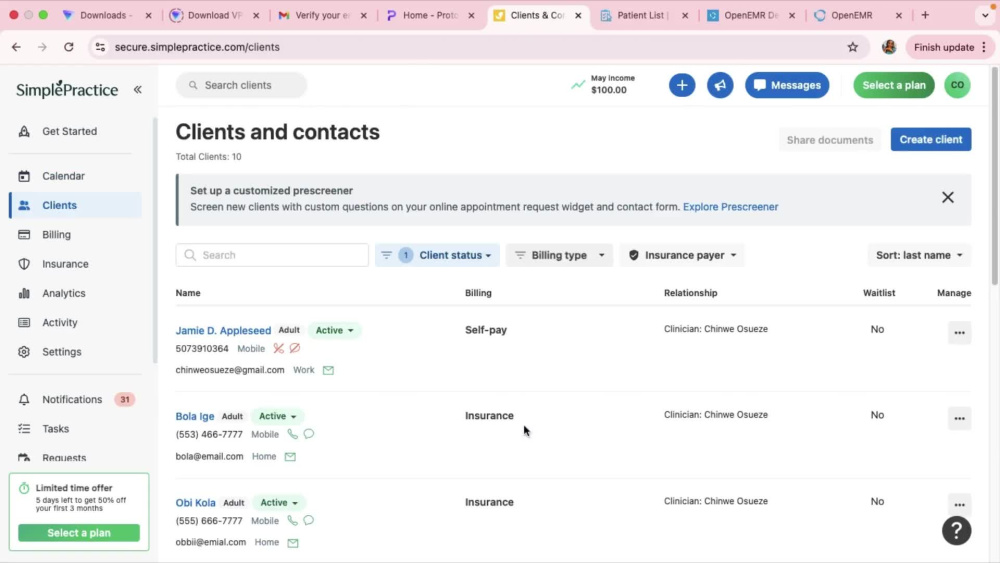Click the blue plus create button
The image size is (1000, 563).
pos(682,85)
